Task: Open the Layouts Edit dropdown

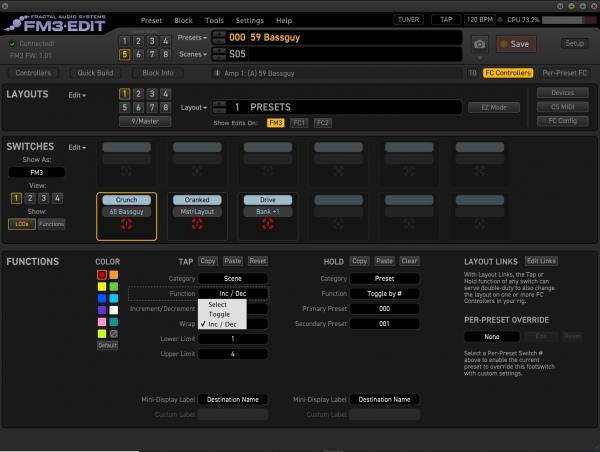Action: [77, 95]
